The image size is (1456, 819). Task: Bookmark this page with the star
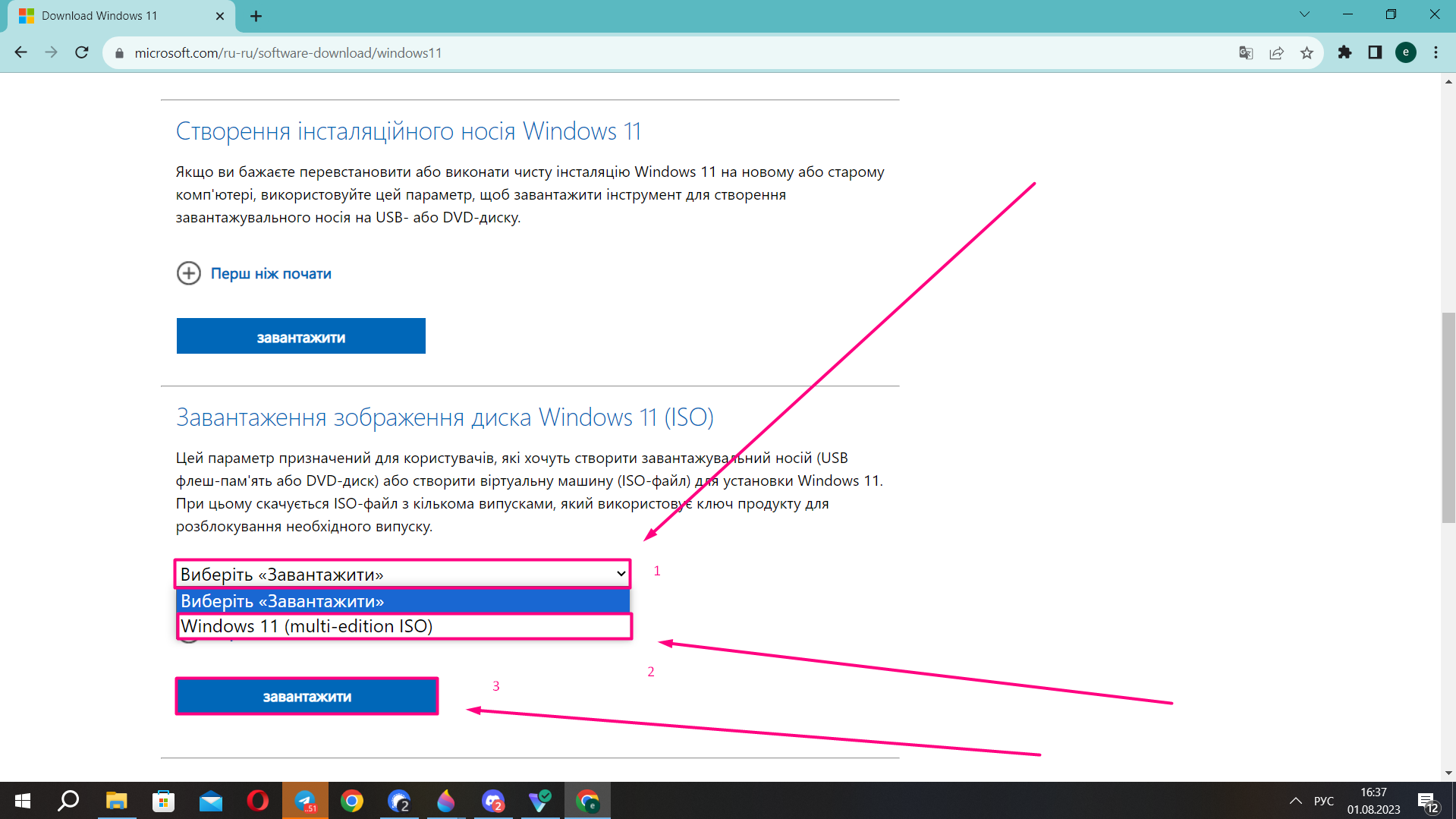pos(1307,52)
